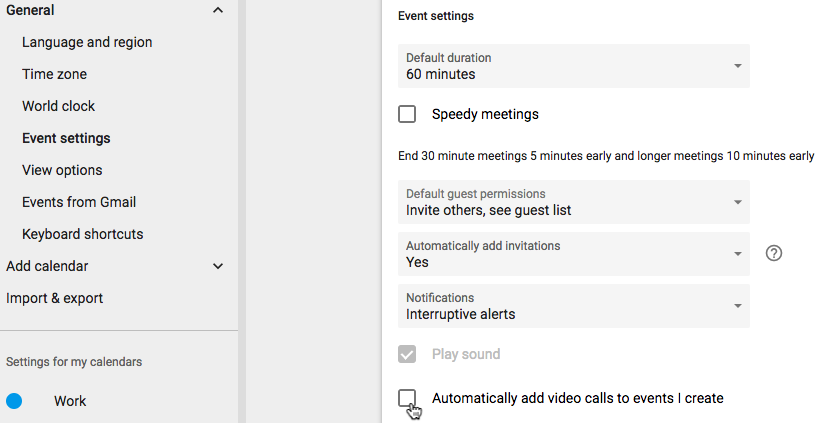This screenshot has width=821, height=423.
Task: Enable the Speedy meetings checkbox
Action: point(407,114)
